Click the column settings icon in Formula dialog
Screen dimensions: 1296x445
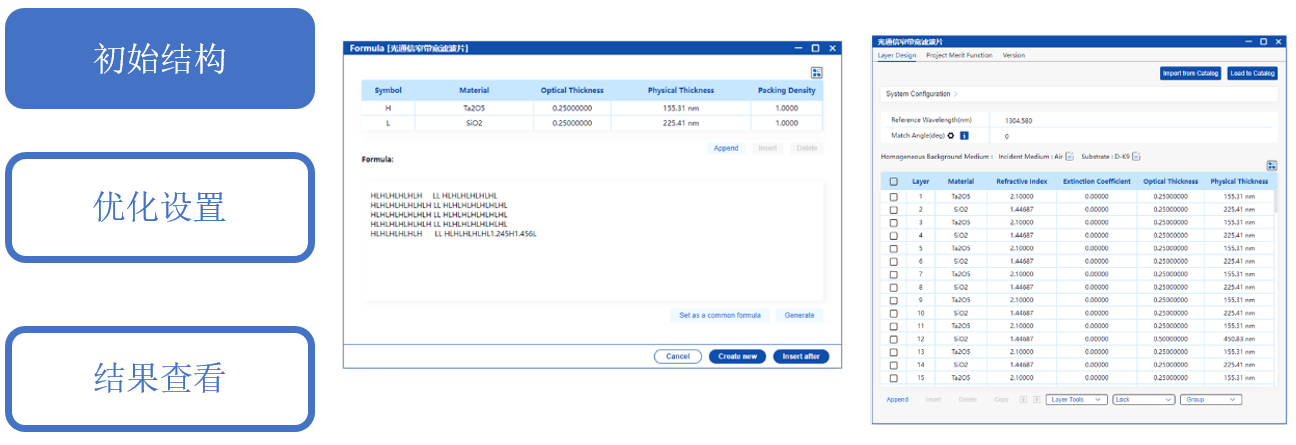pos(816,72)
